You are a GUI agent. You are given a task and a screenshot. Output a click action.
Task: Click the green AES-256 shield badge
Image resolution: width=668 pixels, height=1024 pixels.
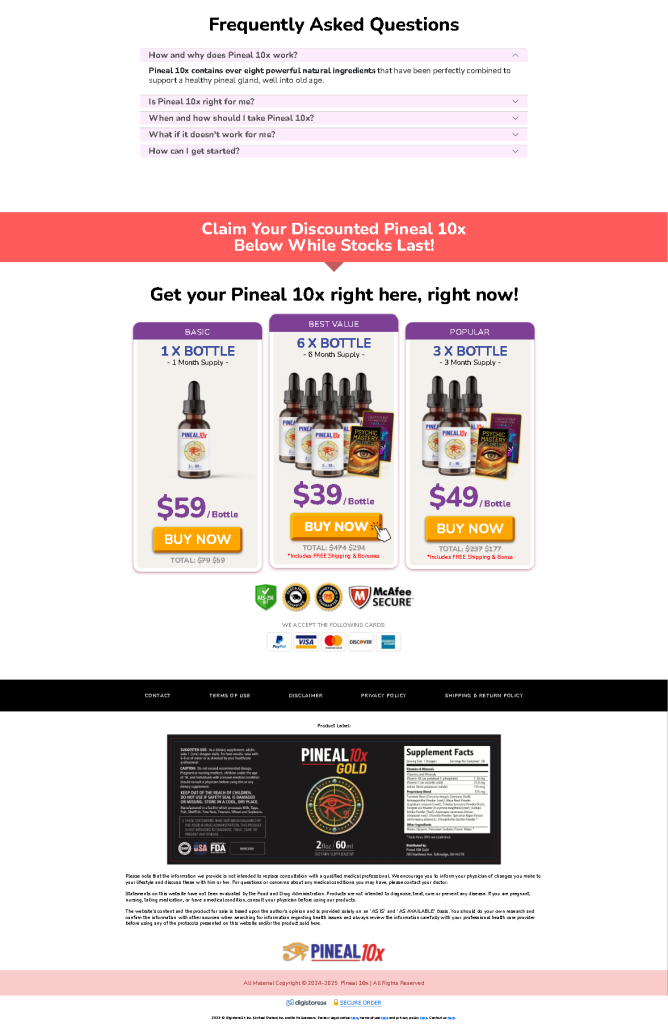click(265, 597)
